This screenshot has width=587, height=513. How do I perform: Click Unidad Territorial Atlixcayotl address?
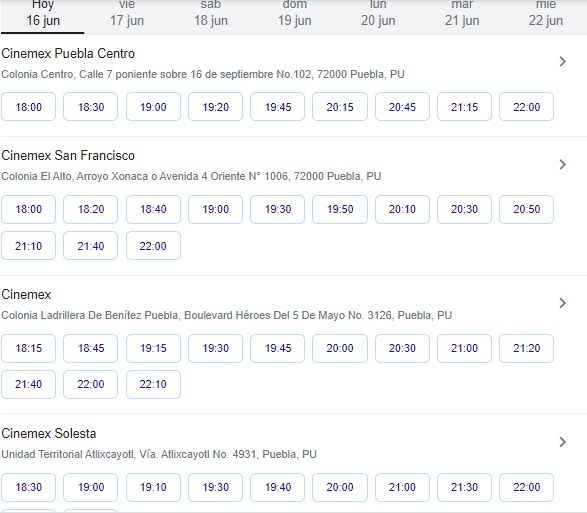pos(159,454)
